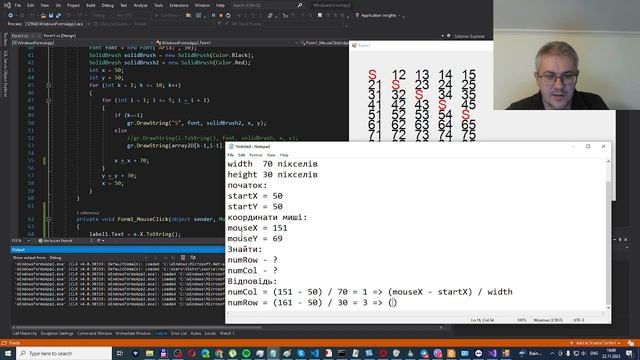Open the Debug menu in Visual Studio
This screenshot has height=360, width=640.
(x=107, y=5)
